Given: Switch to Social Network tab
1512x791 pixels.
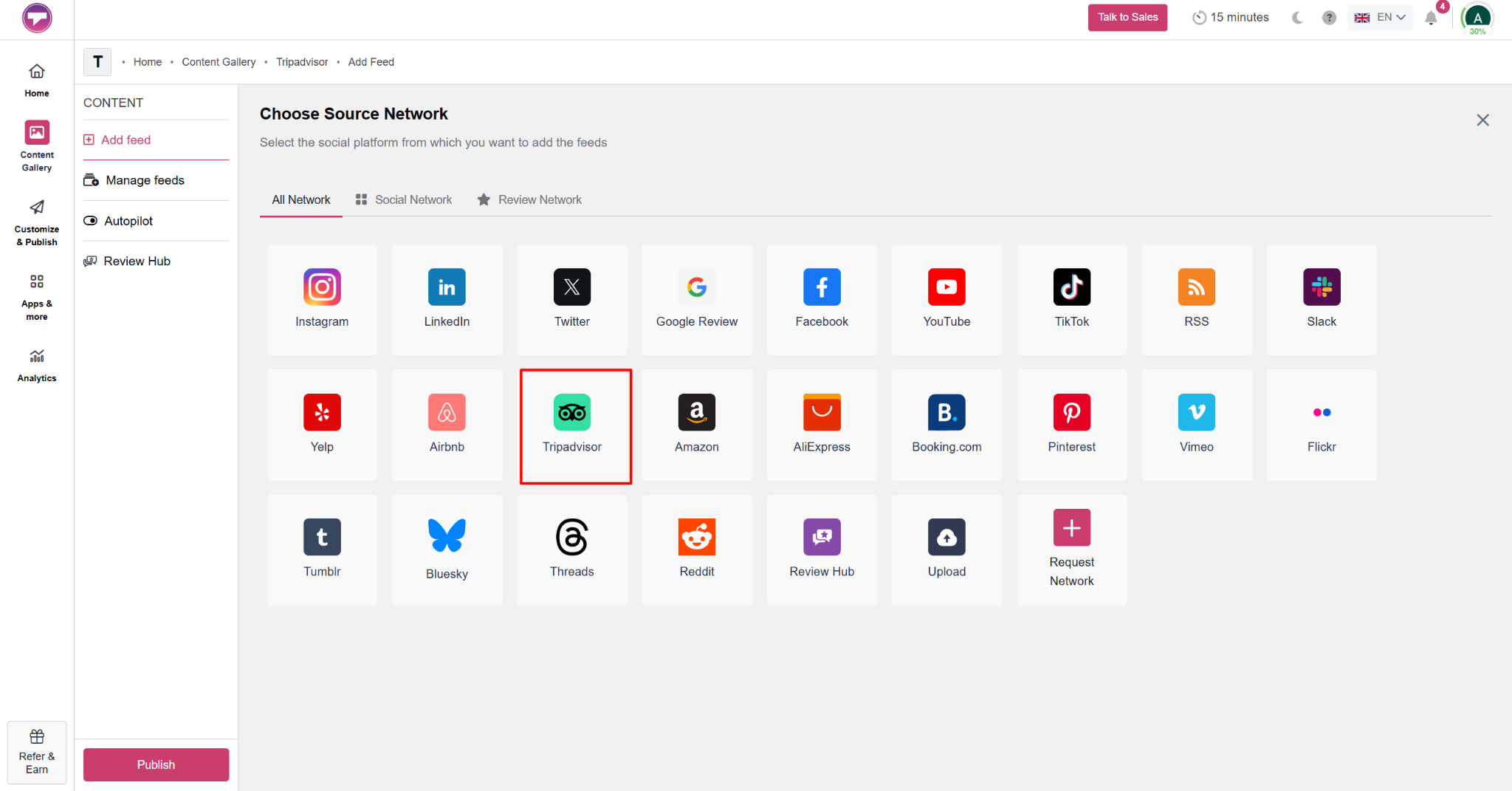Looking at the screenshot, I should (x=404, y=199).
